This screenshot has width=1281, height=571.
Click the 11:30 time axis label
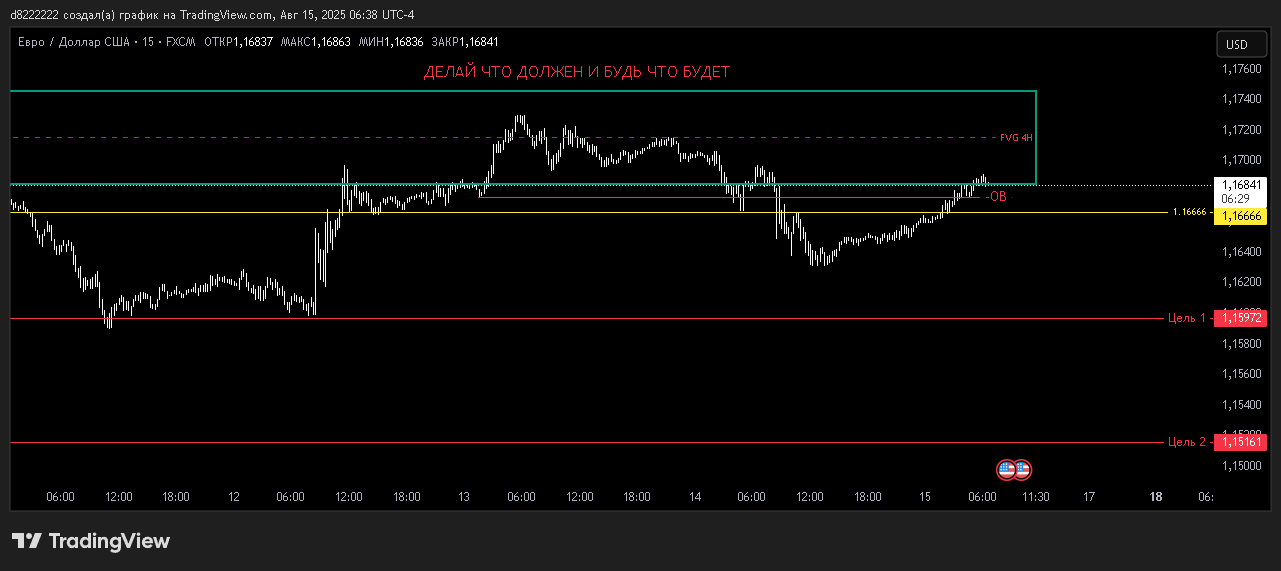click(x=1036, y=497)
